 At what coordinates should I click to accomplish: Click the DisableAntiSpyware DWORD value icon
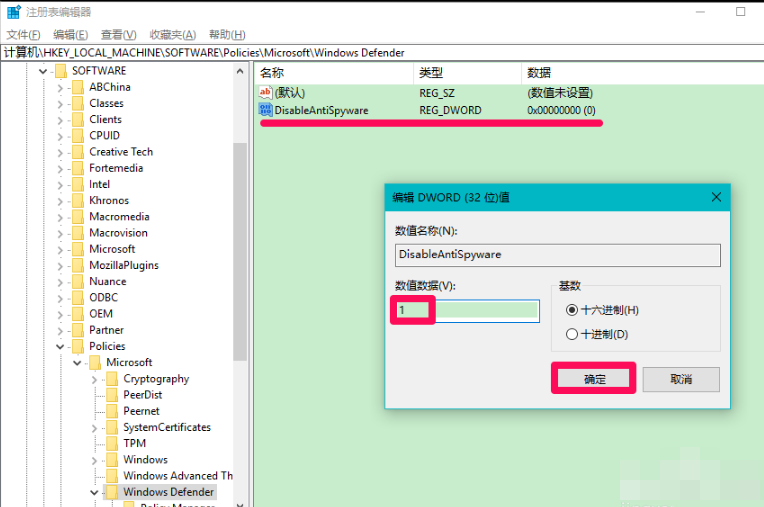[x=265, y=110]
